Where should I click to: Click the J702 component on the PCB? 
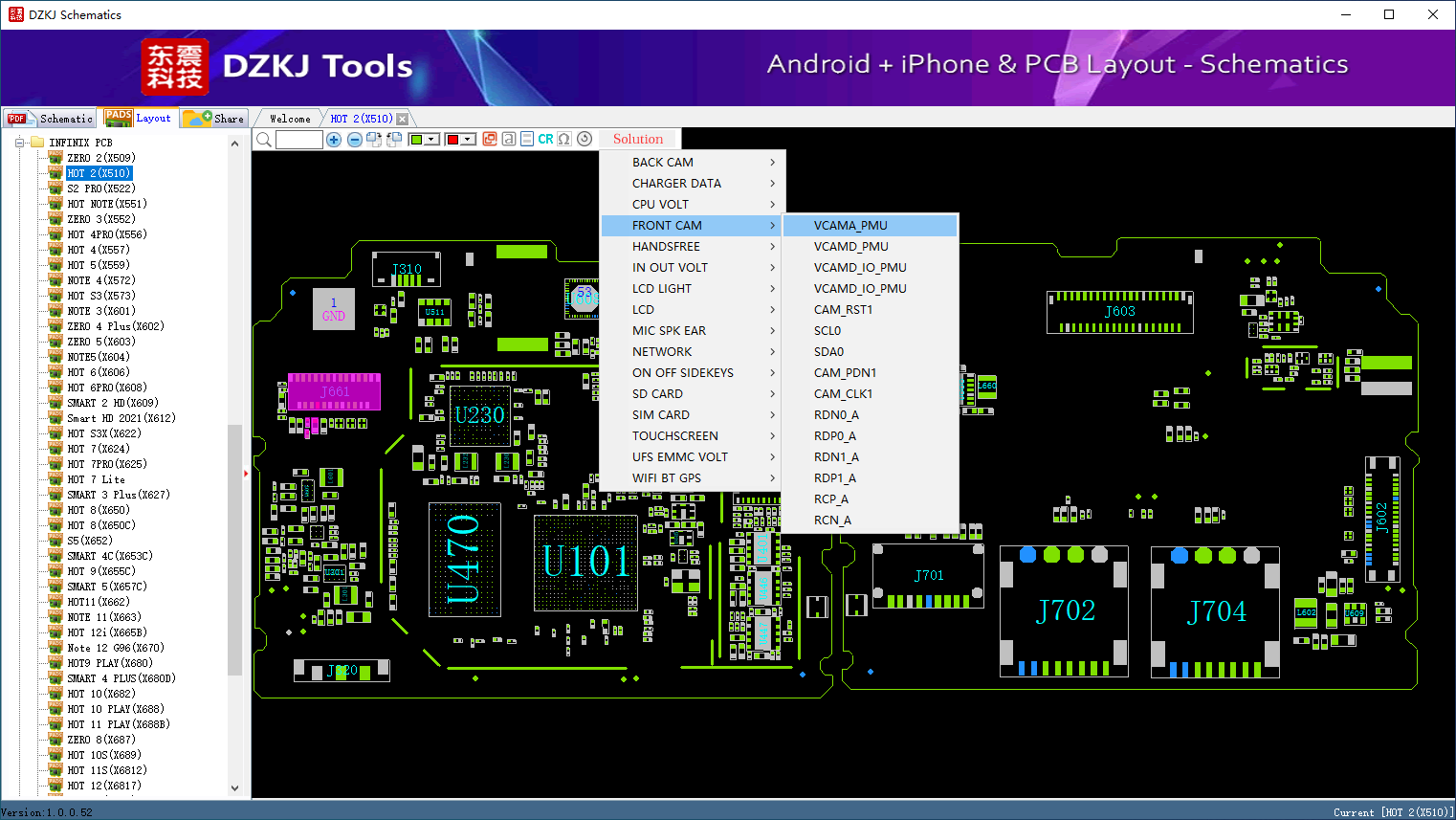(1065, 610)
